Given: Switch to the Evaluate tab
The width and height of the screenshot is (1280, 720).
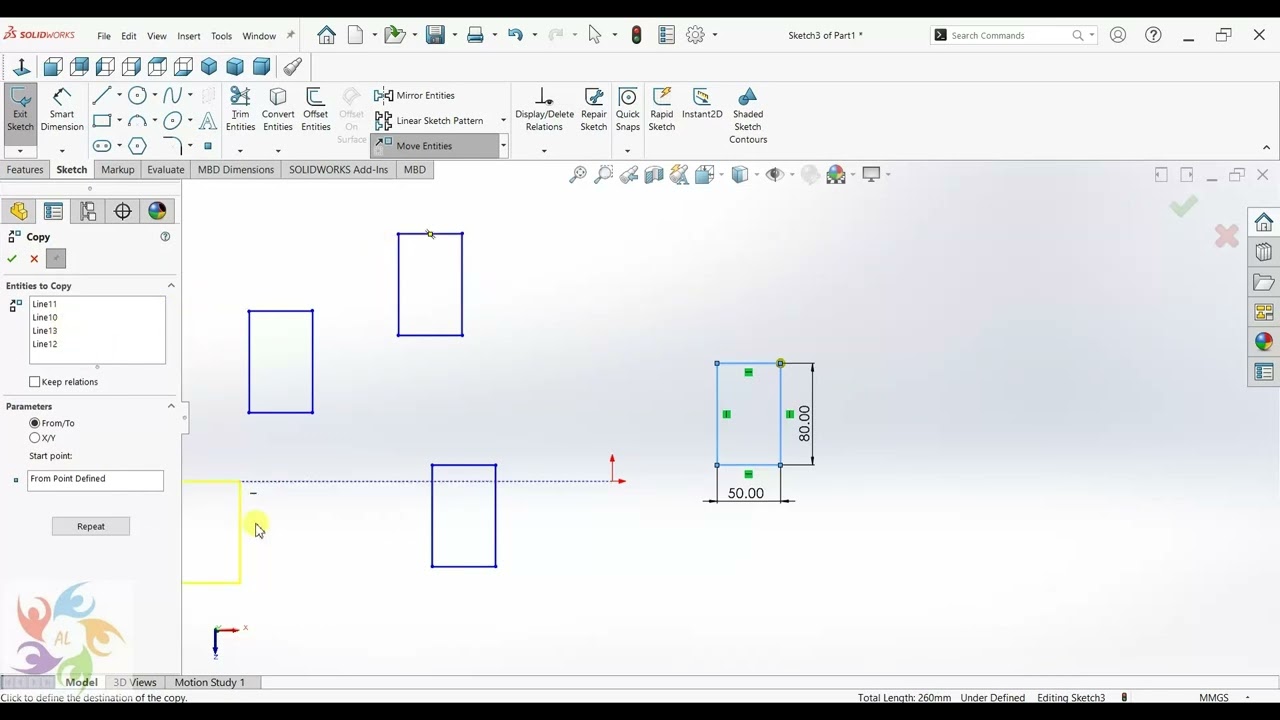Looking at the screenshot, I should tap(166, 170).
